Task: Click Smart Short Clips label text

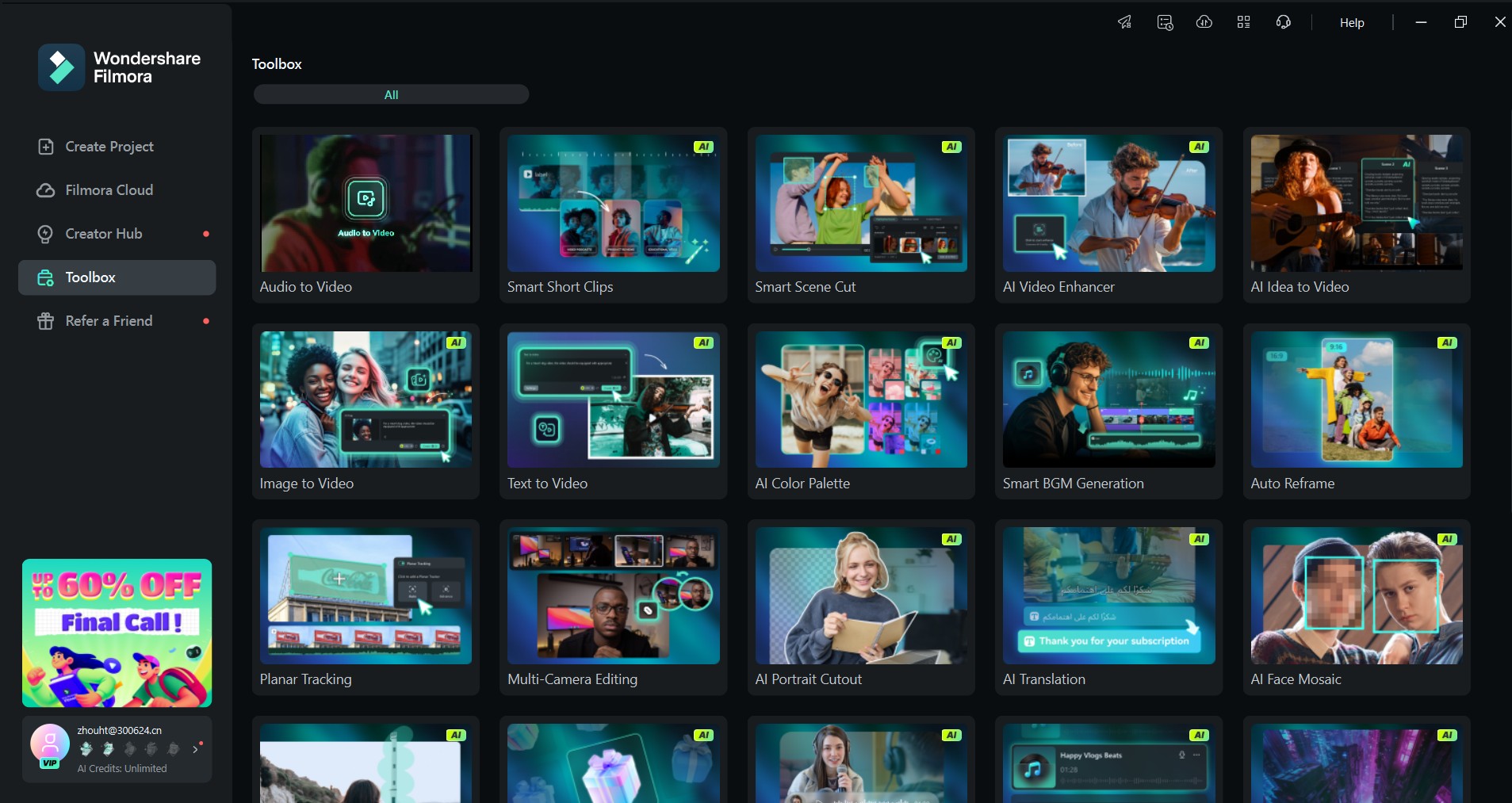Action: point(561,287)
